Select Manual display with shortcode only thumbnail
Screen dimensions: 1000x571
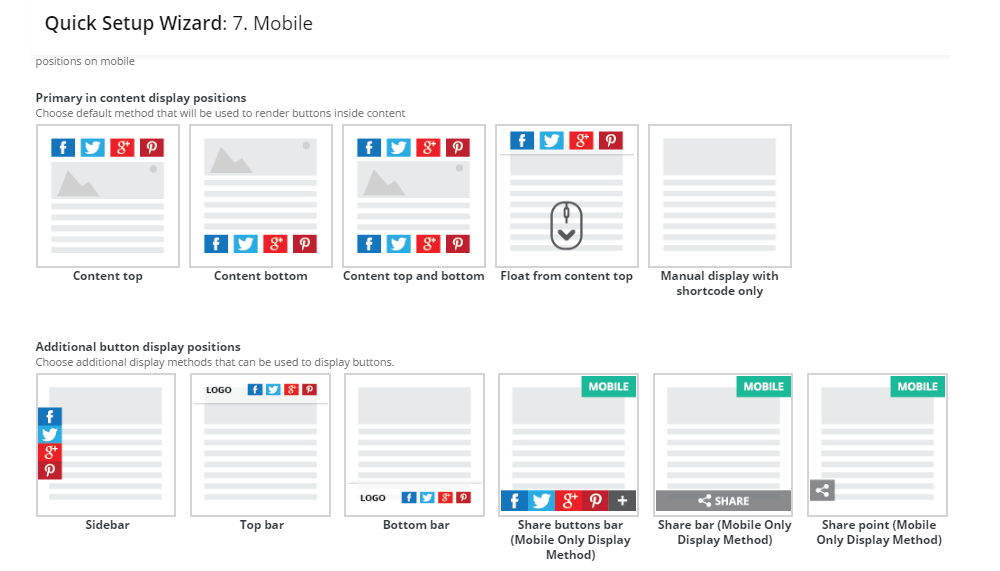tap(720, 196)
